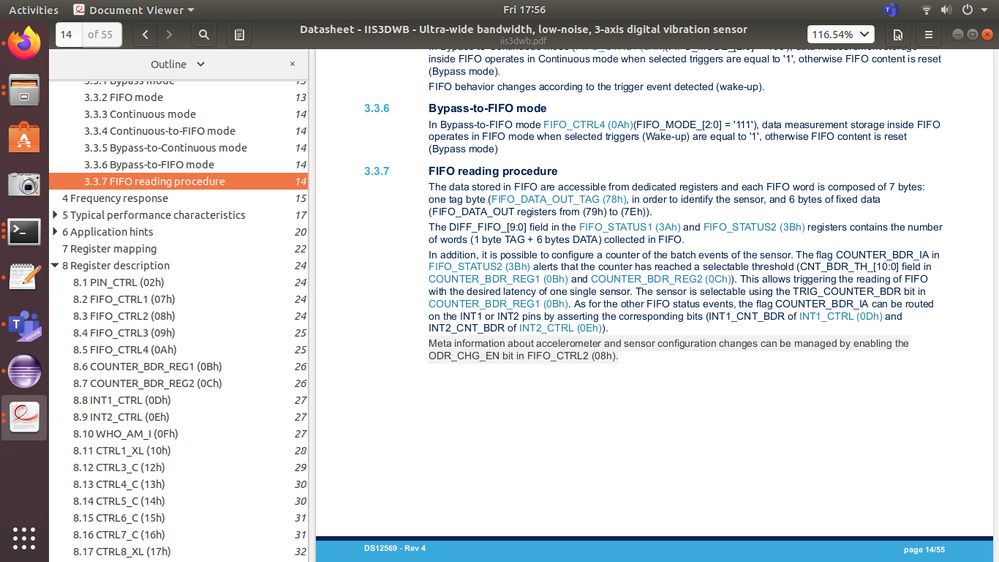Launch Eclipse from the dock
This screenshot has height=562, width=999.
click(x=24, y=371)
